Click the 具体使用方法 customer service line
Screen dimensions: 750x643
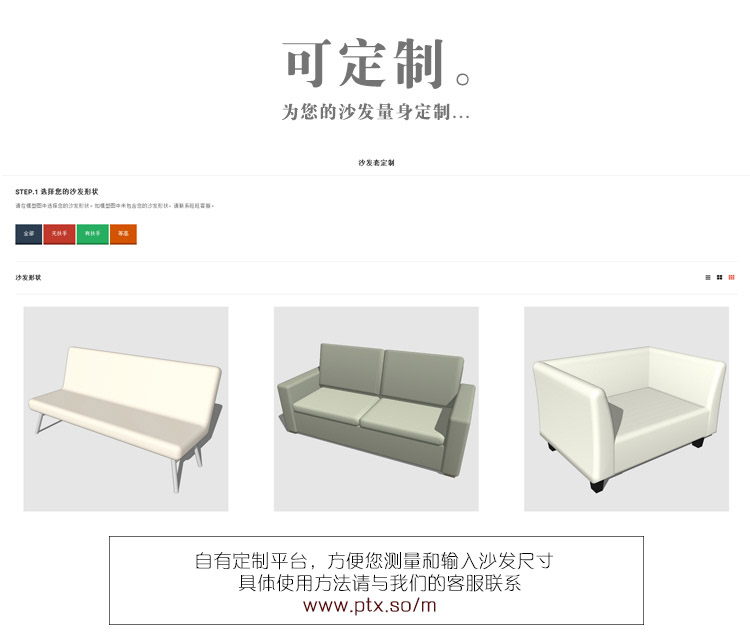click(x=380, y=583)
